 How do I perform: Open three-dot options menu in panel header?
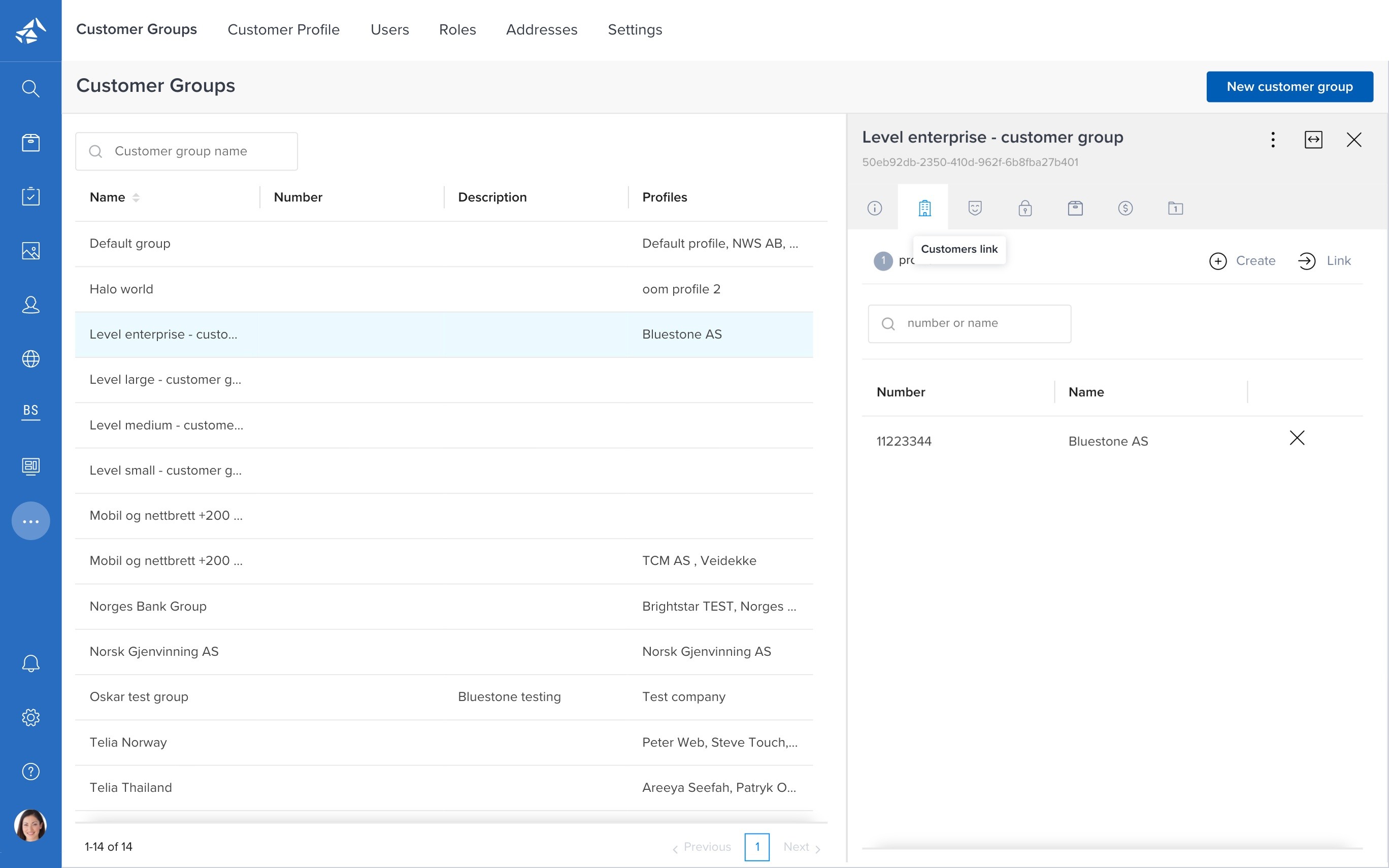coord(1272,140)
